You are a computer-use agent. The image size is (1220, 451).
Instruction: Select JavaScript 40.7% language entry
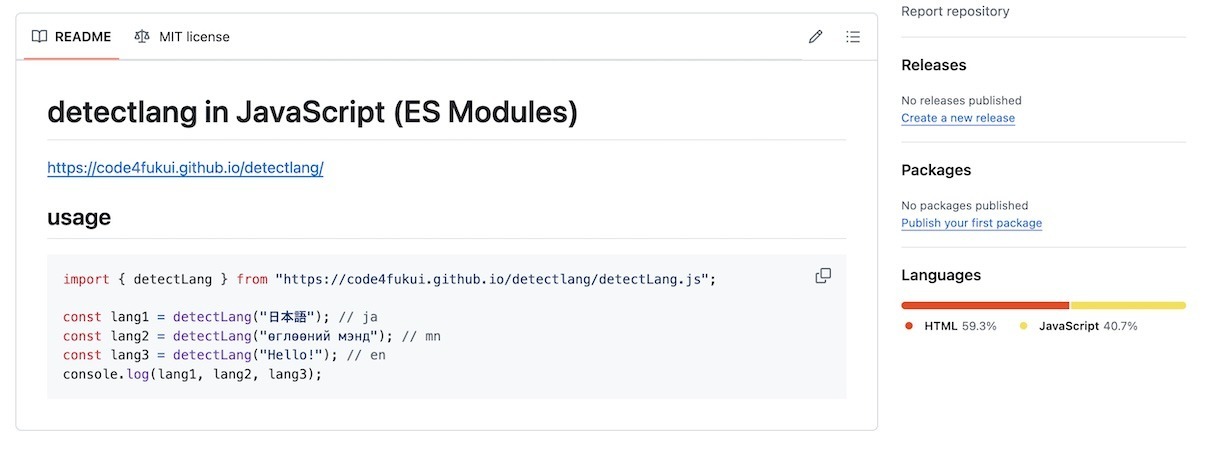1079,326
